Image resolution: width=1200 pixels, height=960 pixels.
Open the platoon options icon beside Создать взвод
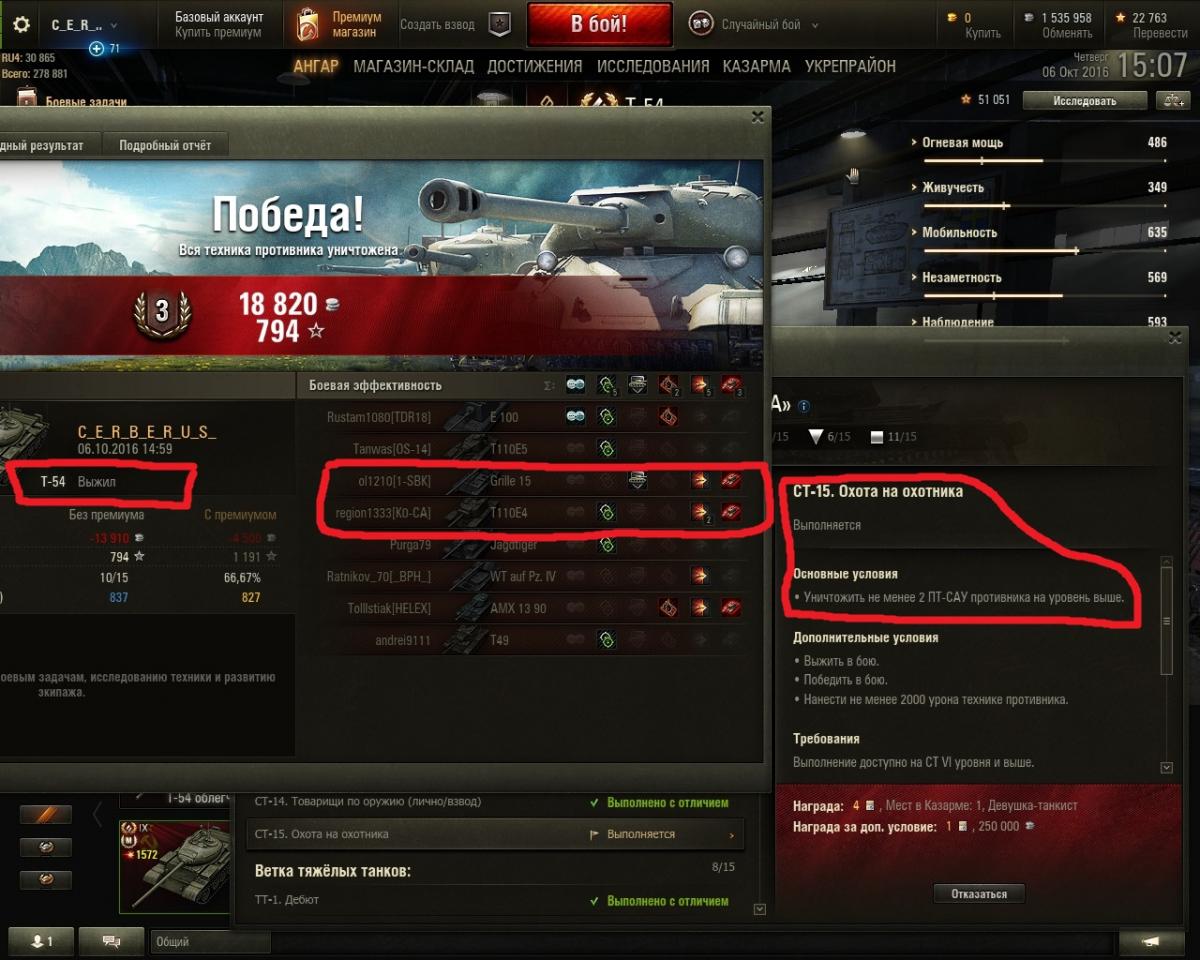498,25
